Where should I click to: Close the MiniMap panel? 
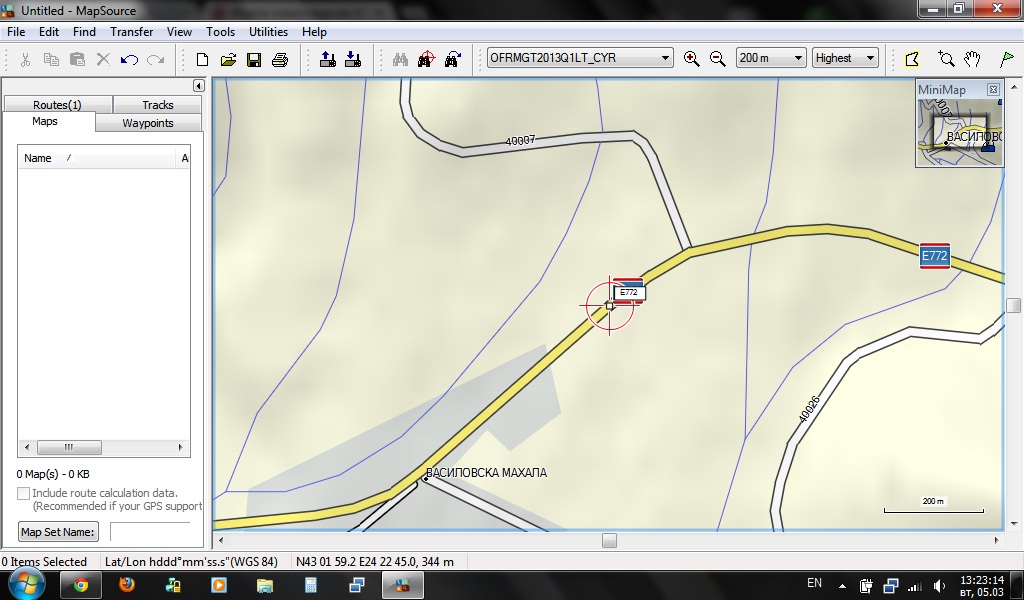tap(993, 89)
